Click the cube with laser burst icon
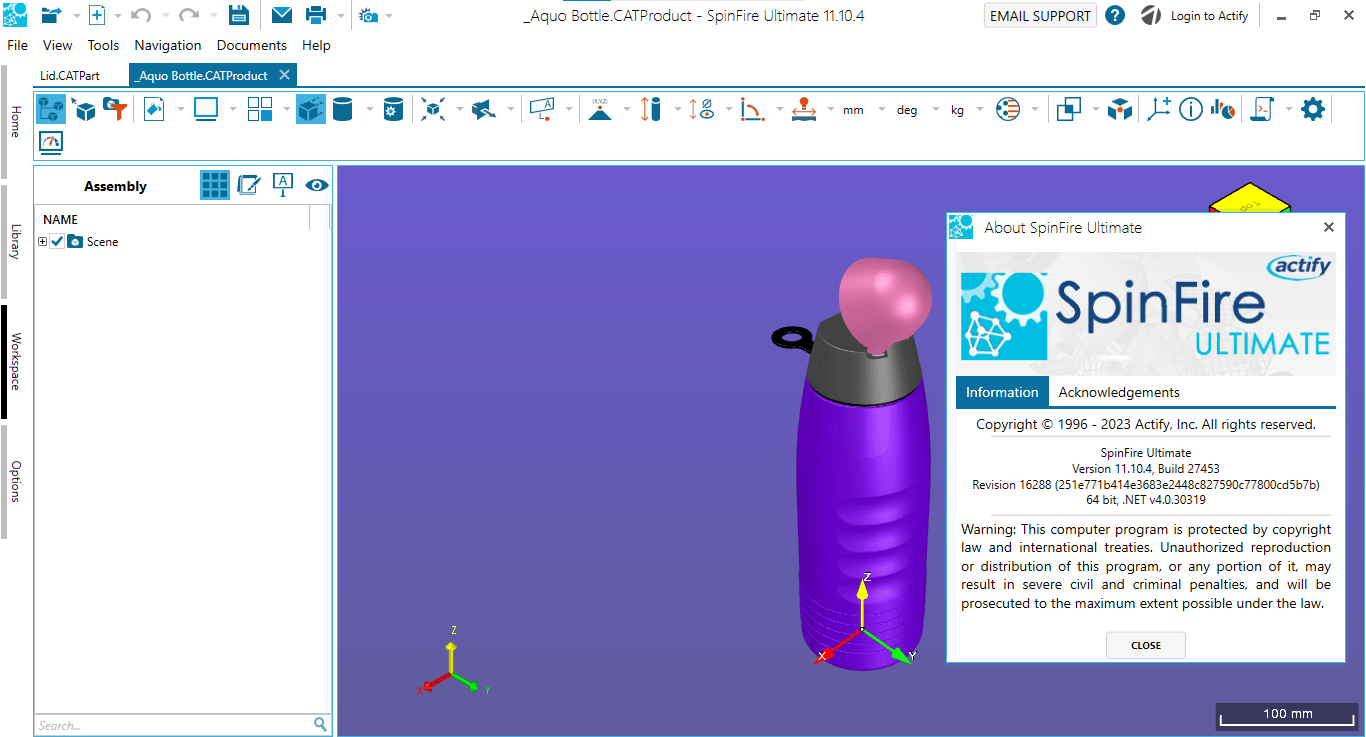Screen dimensions: 1366x737 [x=1119, y=109]
